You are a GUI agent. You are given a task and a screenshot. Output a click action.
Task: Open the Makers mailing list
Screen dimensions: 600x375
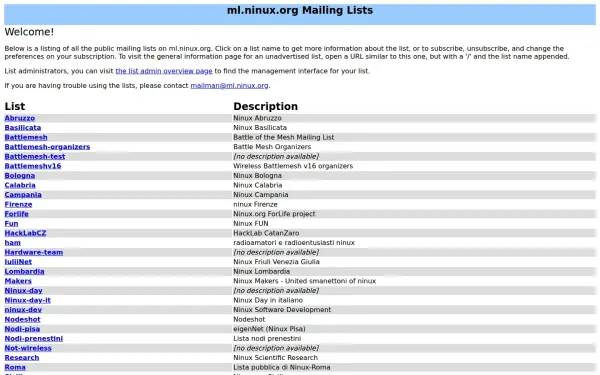[18, 281]
